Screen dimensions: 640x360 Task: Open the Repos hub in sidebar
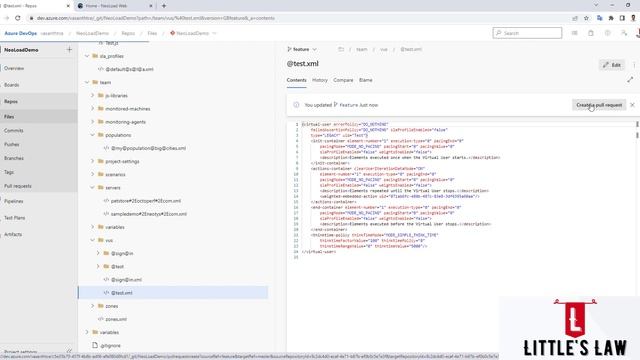(11, 101)
